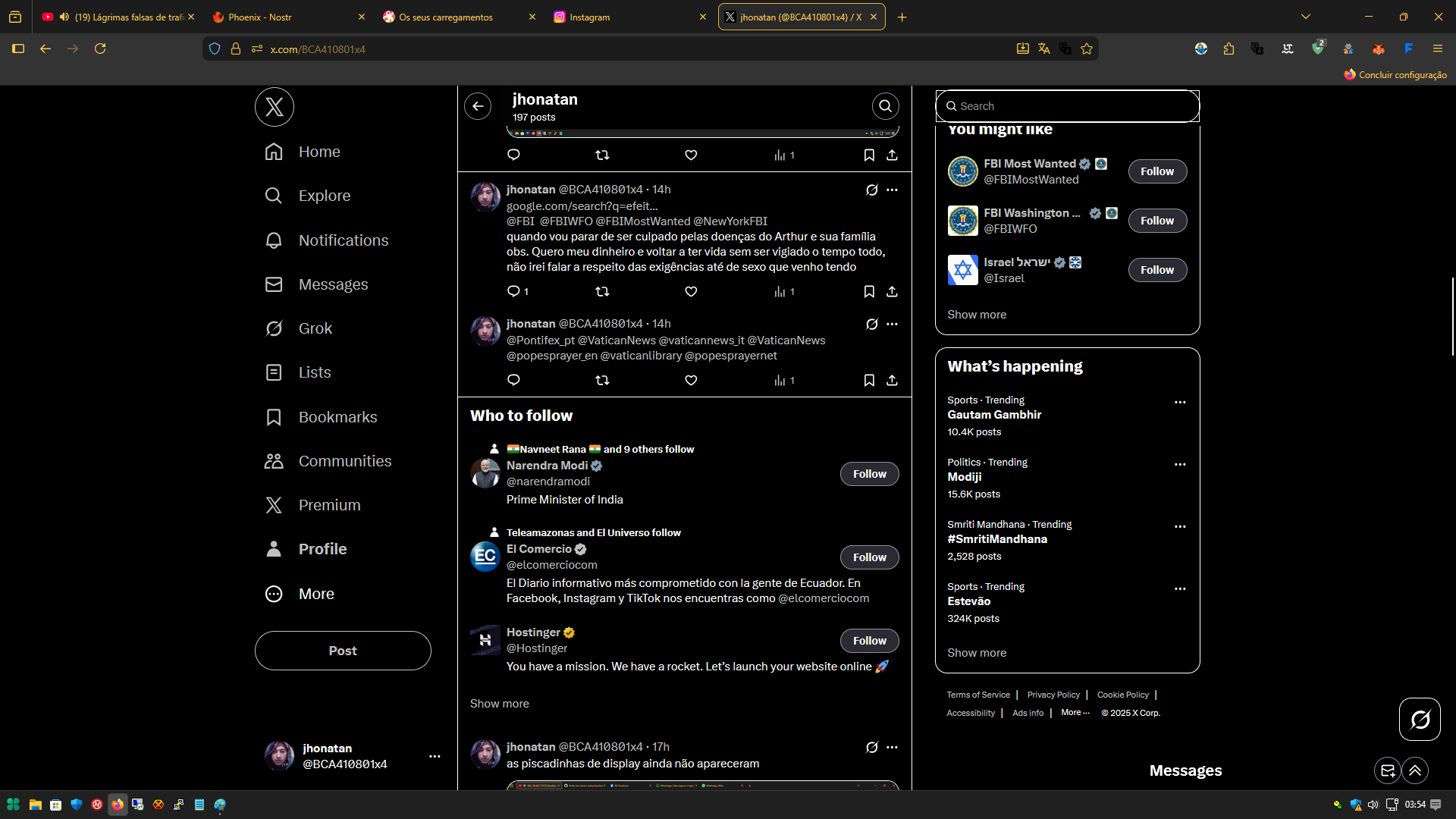1456x819 pixels.
Task: Repost the post mentioning @FBI
Action: click(602, 292)
